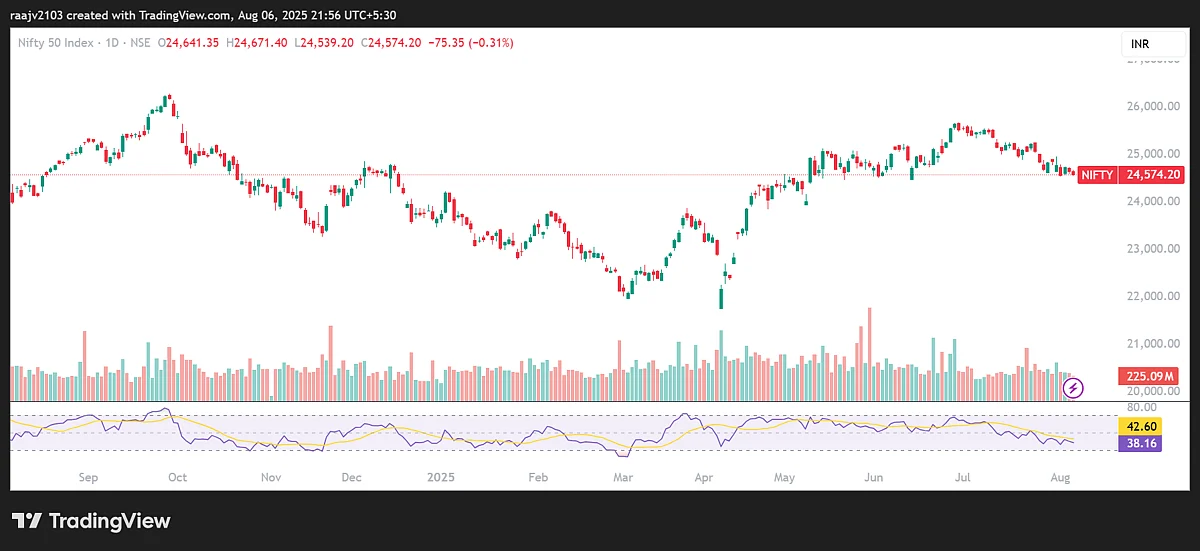Click the 42.60 RSI average value label
This screenshot has height=551, width=1200.
1140,425
